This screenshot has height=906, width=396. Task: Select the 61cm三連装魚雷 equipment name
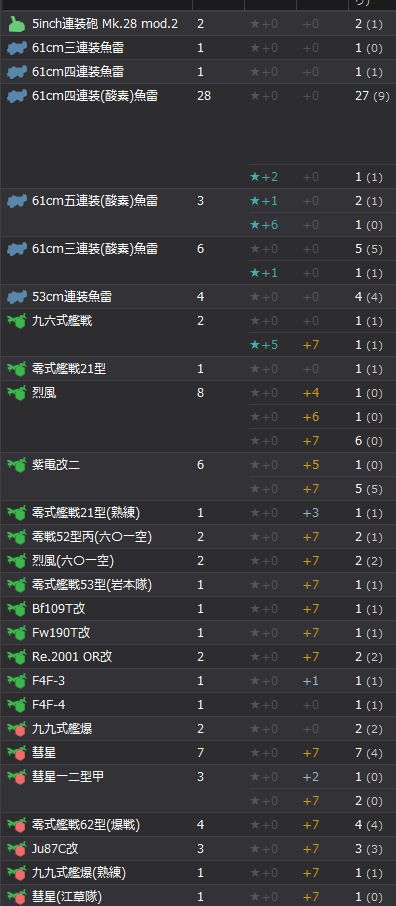(78, 48)
